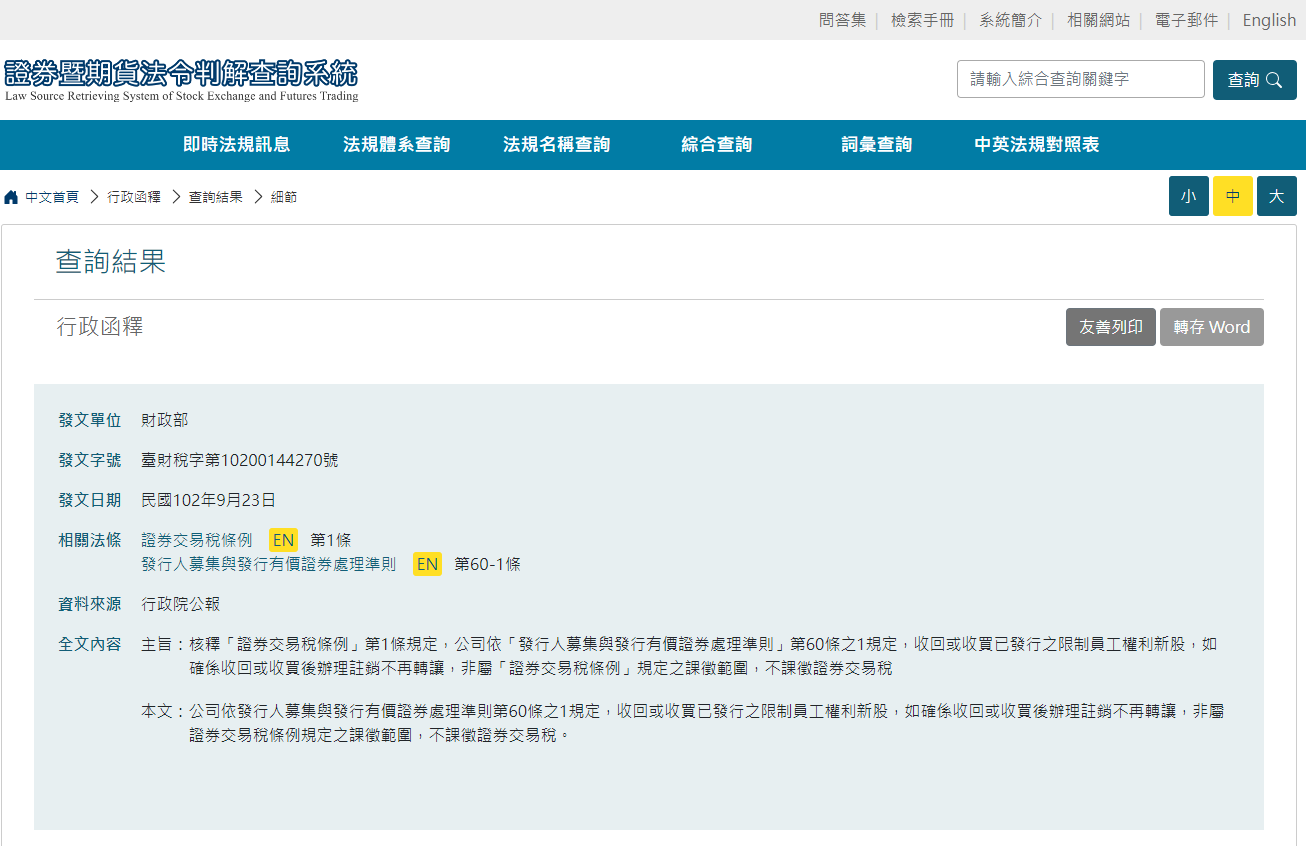
Task: Open the 證券交易稅條例 law link
Action: point(197,540)
